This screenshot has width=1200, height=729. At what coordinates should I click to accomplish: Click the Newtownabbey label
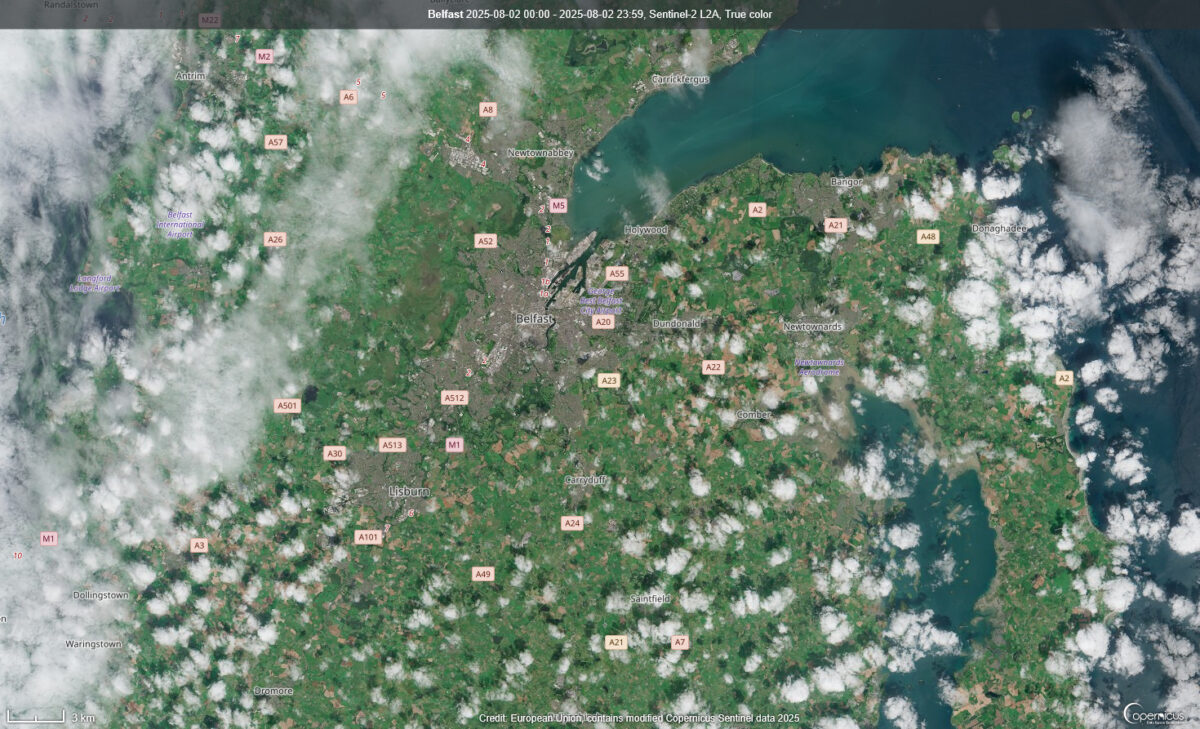click(x=541, y=153)
